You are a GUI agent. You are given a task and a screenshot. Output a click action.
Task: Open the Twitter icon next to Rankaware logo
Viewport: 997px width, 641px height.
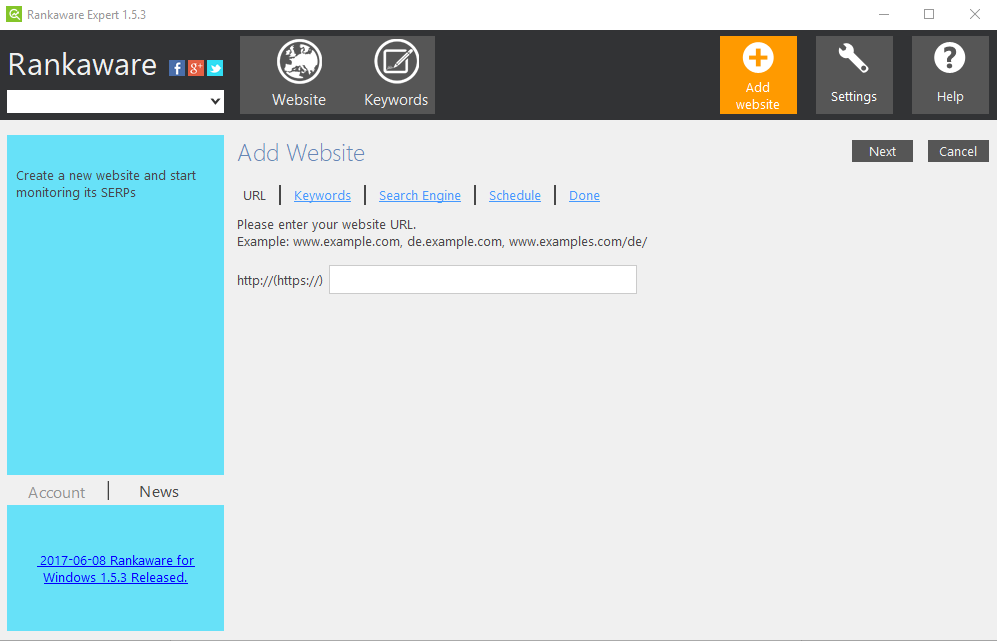point(215,67)
